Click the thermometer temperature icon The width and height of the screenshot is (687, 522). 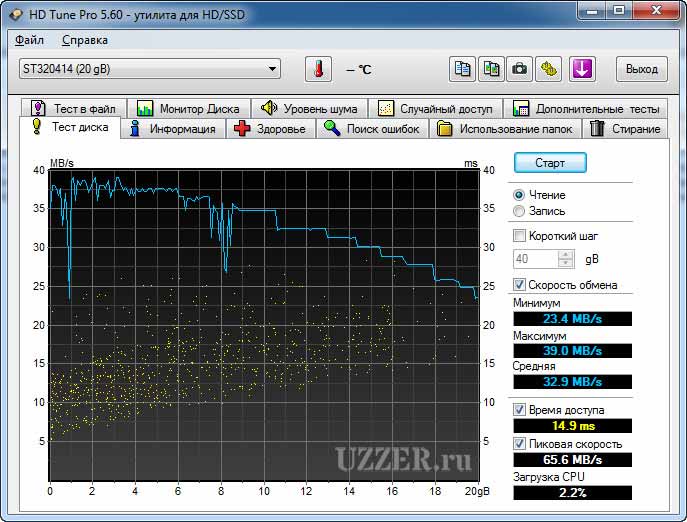point(318,69)
